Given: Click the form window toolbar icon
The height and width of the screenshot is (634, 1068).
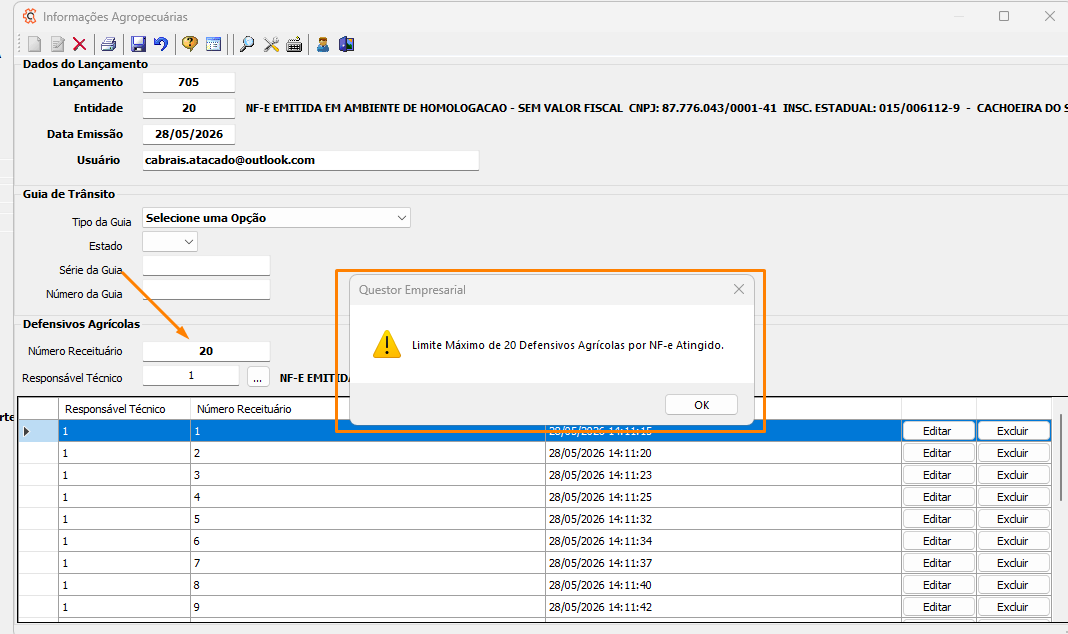Looking at the screenshot, I should 213,44.
